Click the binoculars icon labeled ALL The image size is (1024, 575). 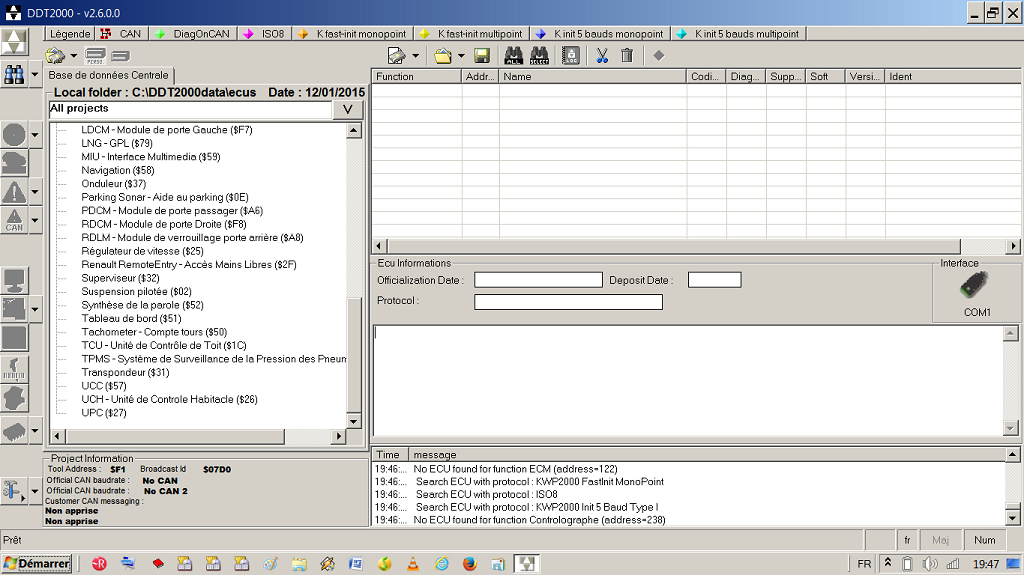tap(513, 56)
